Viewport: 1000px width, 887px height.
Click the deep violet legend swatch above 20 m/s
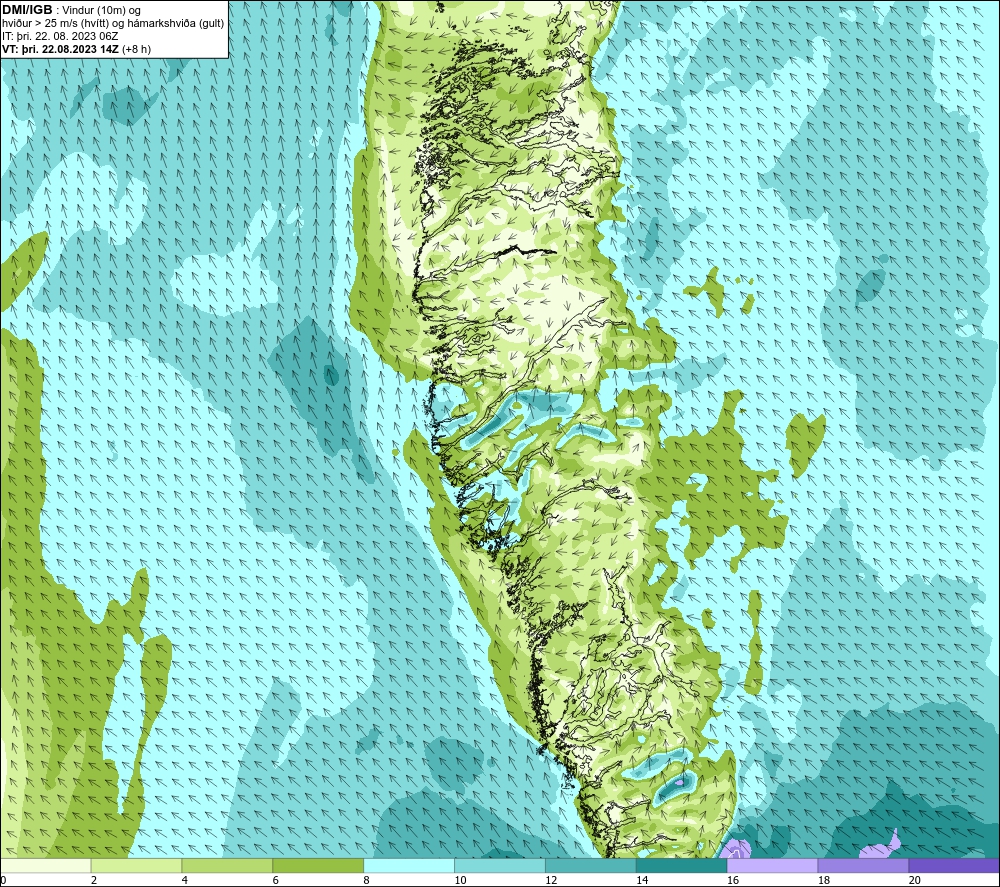coord(954,866)
